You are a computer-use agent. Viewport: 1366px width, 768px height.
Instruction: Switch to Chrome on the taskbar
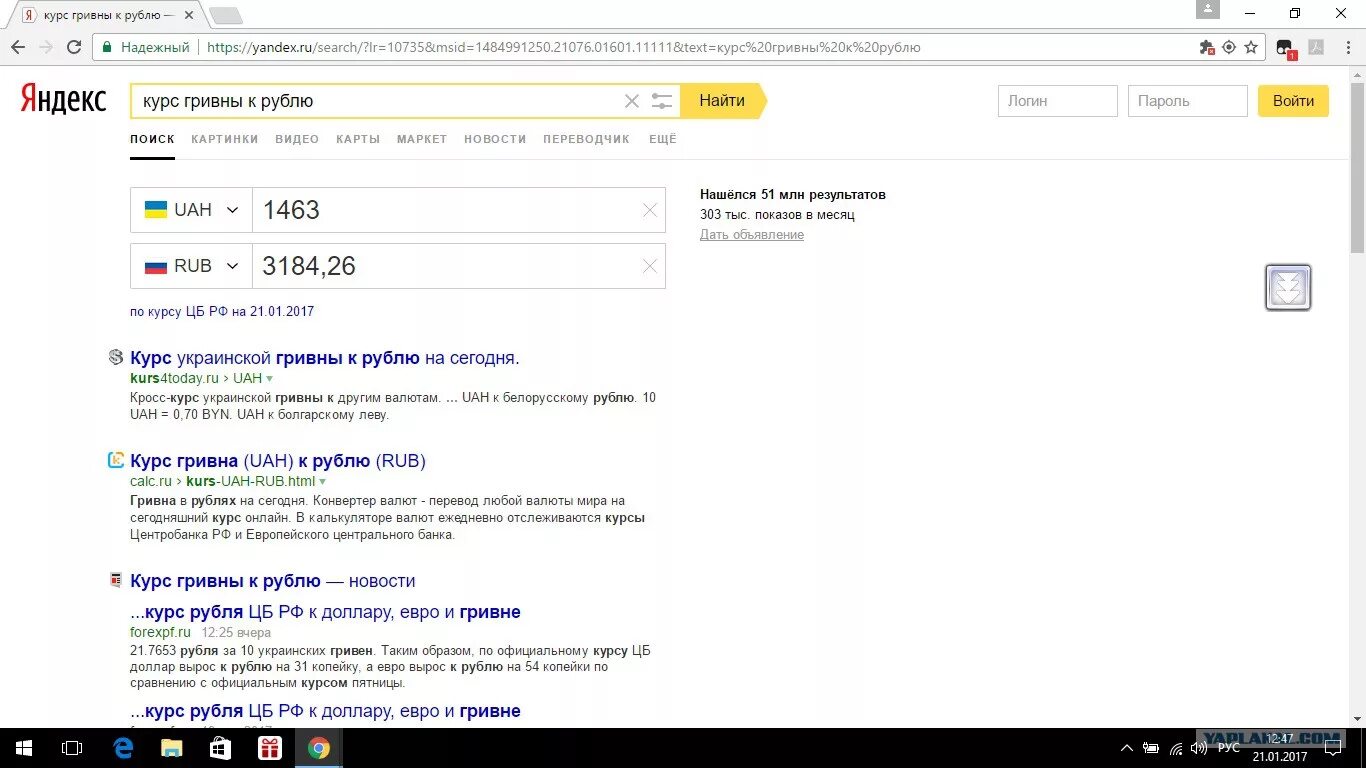click(x=319, y=748)
